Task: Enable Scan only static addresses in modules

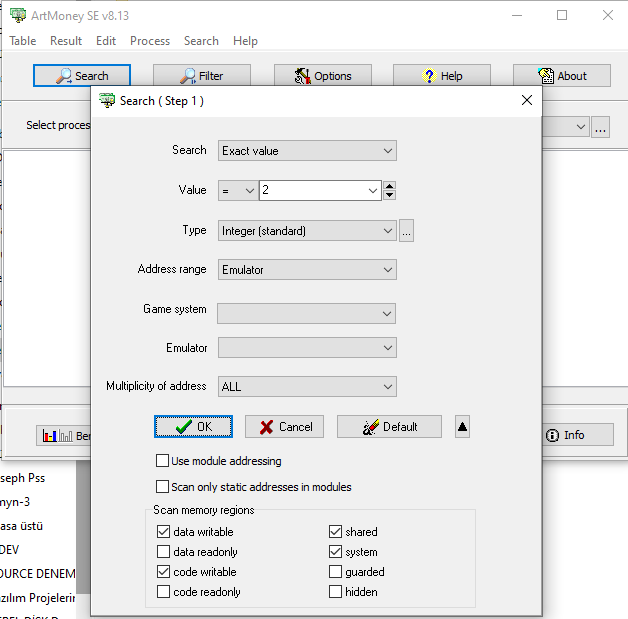Action: [162, 486]
